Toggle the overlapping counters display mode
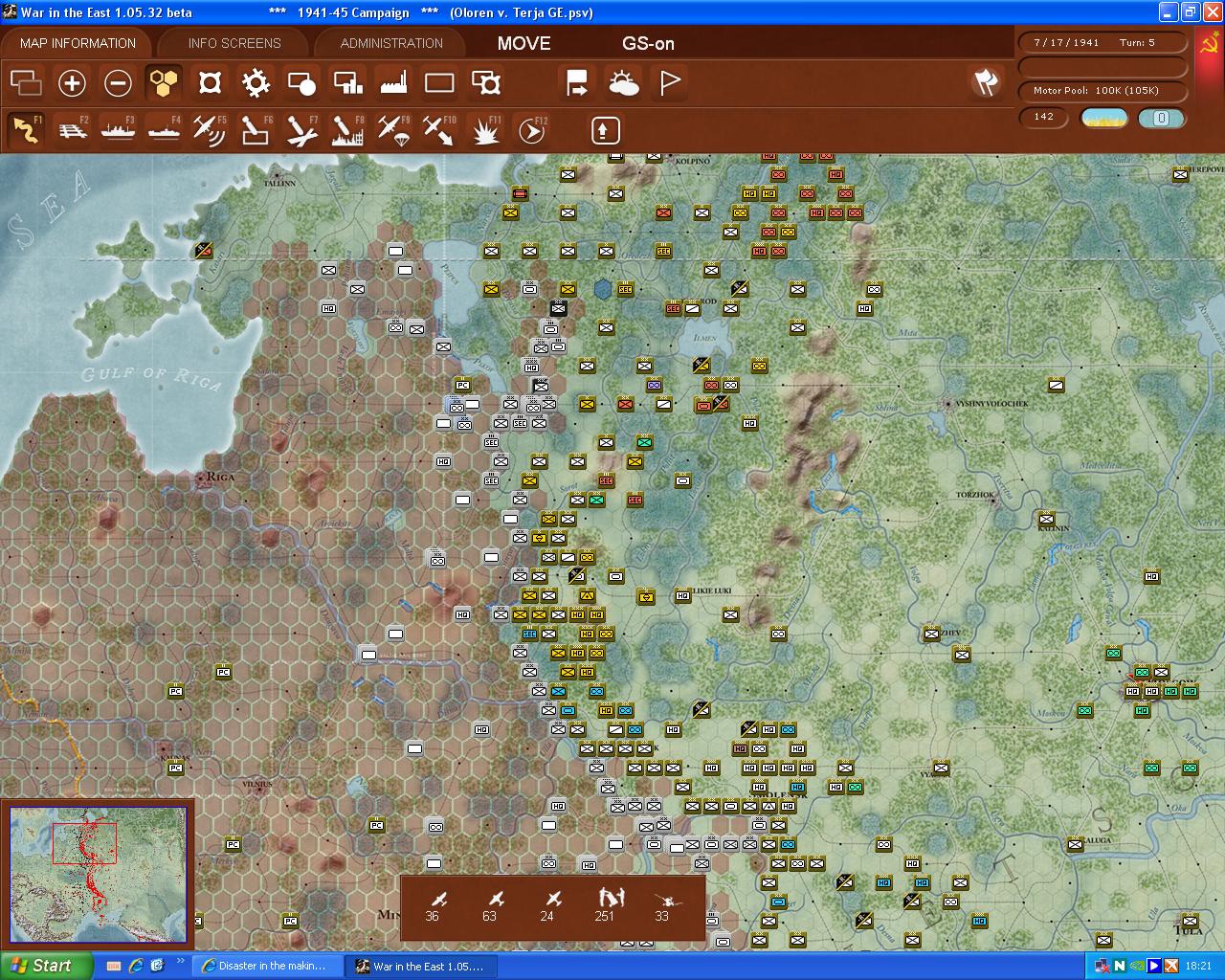Screen dimensions: 1225x980 (26, 83)
